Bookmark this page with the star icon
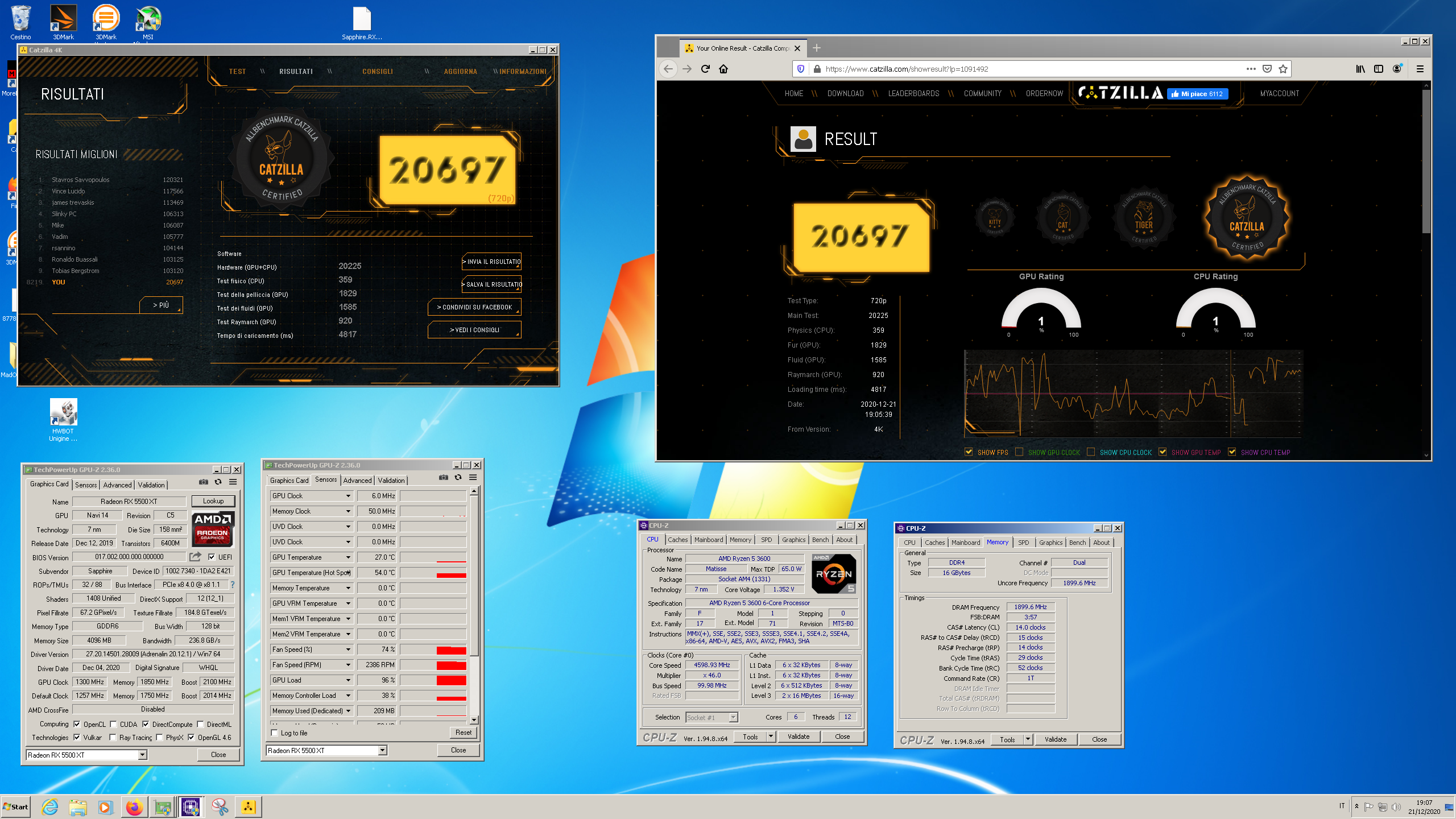1456x819 pixels. 1283,69
